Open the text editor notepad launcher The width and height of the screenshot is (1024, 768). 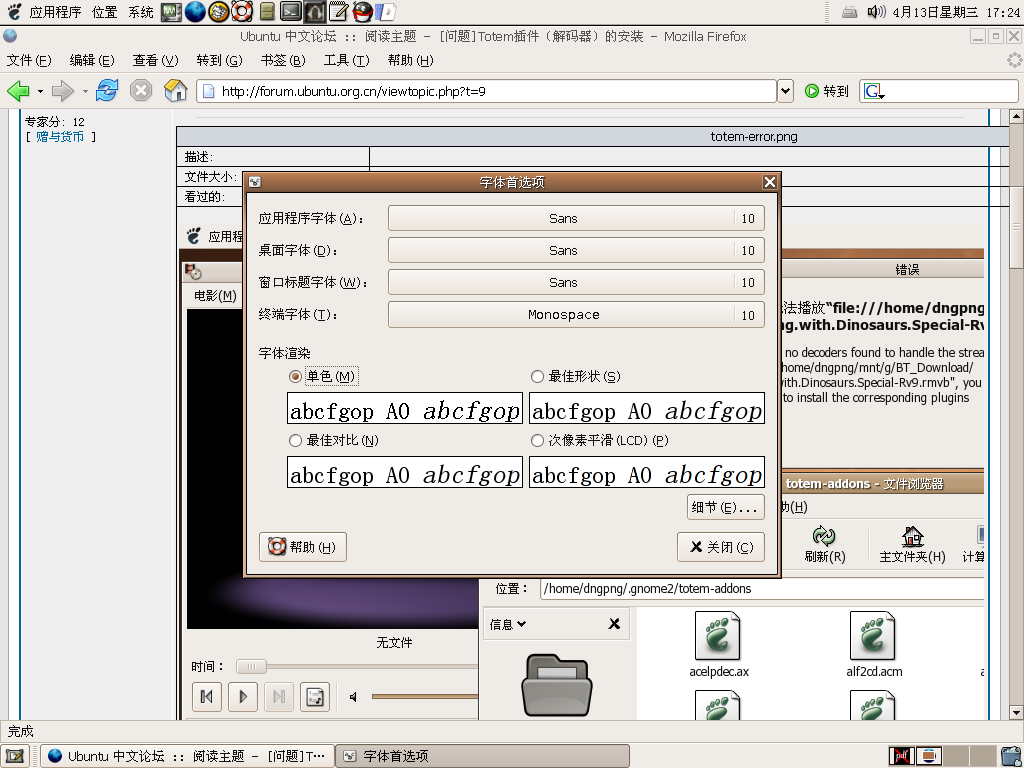point(338,12)
